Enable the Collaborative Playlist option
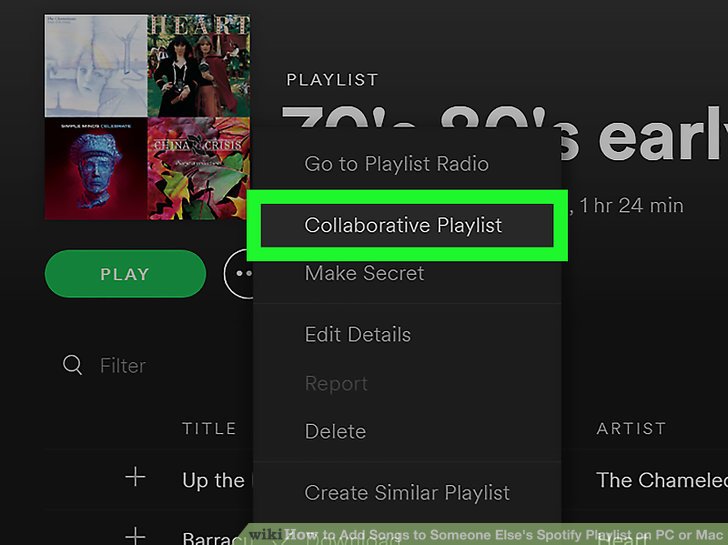 point(403,225)
